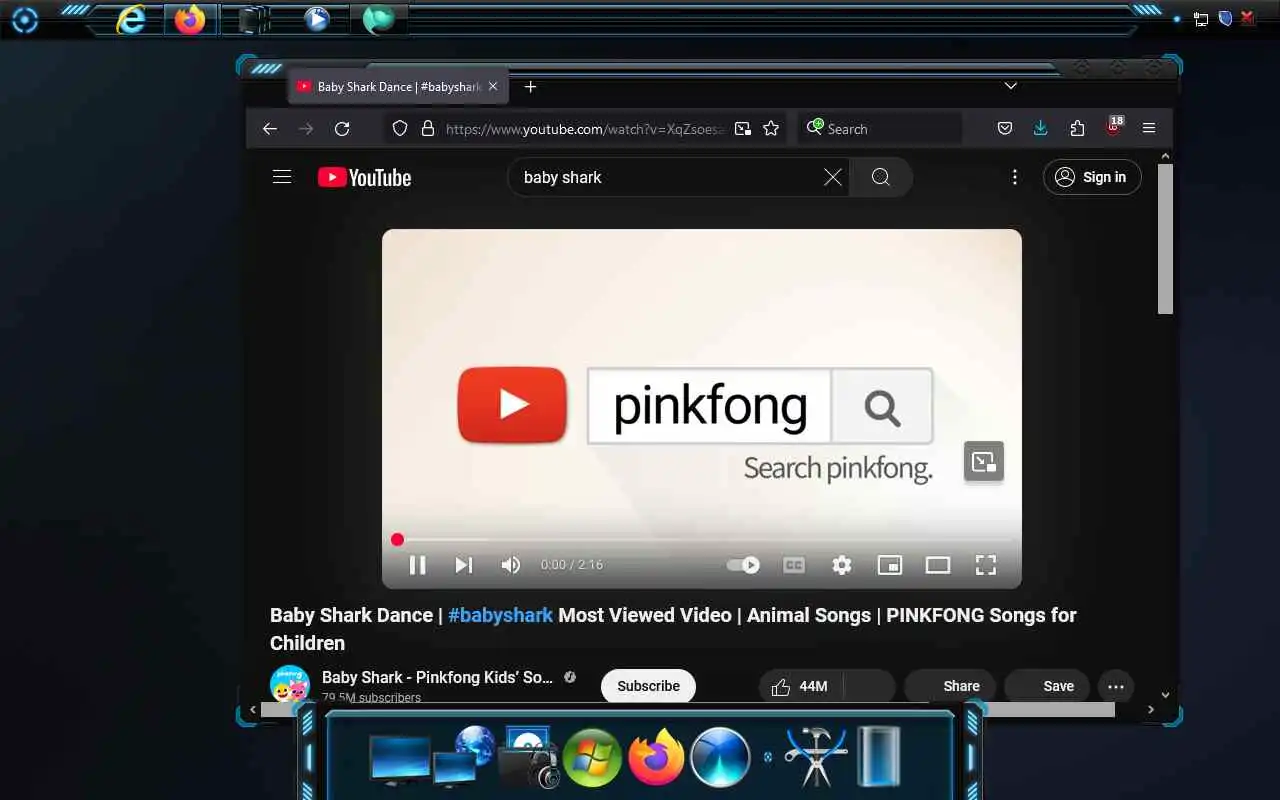
Task: Open YouTube settings three-dot menu
Action: [x=1015, y=177]
